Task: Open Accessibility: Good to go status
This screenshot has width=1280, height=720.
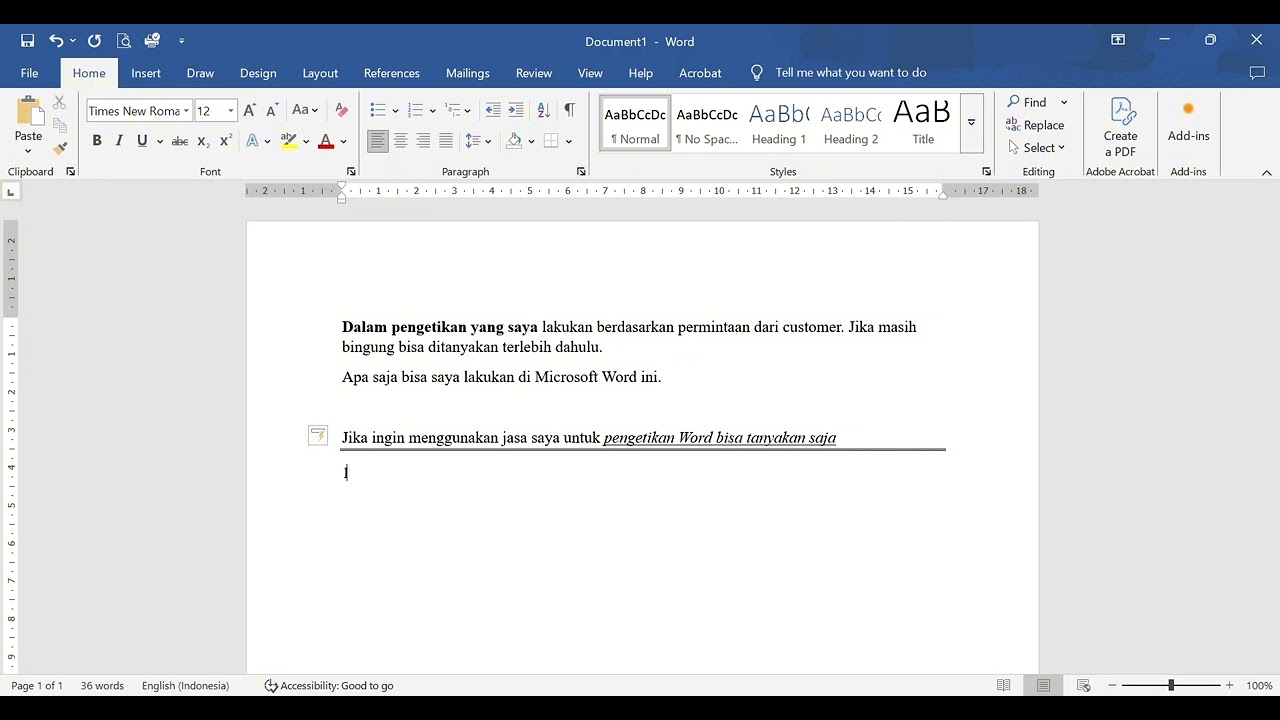Action: pos(329,686)
